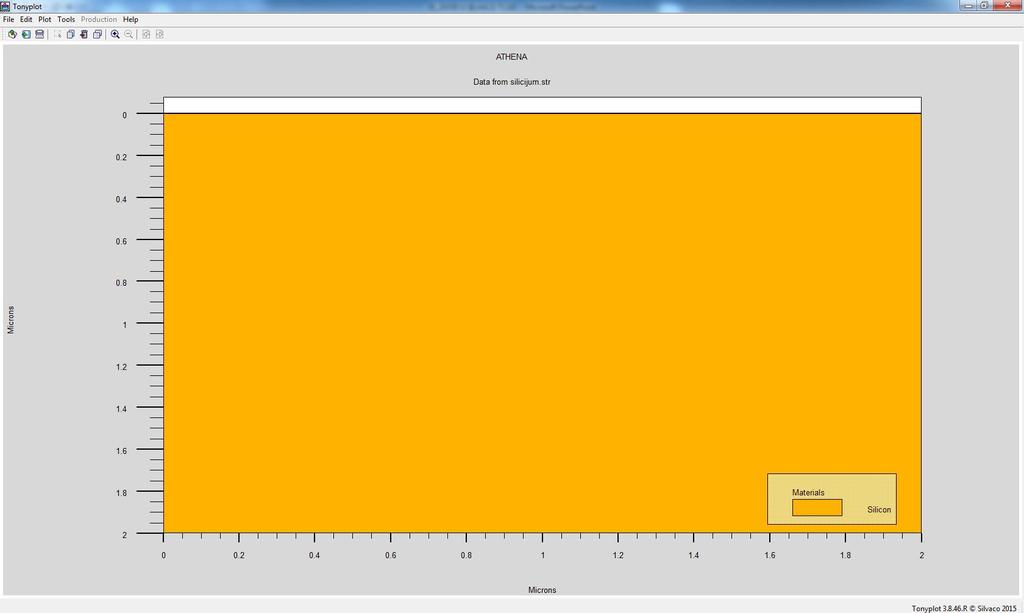Click the zoom in magnifier icon
This screenshot has height=613, width=1024.
click(115, 34)
